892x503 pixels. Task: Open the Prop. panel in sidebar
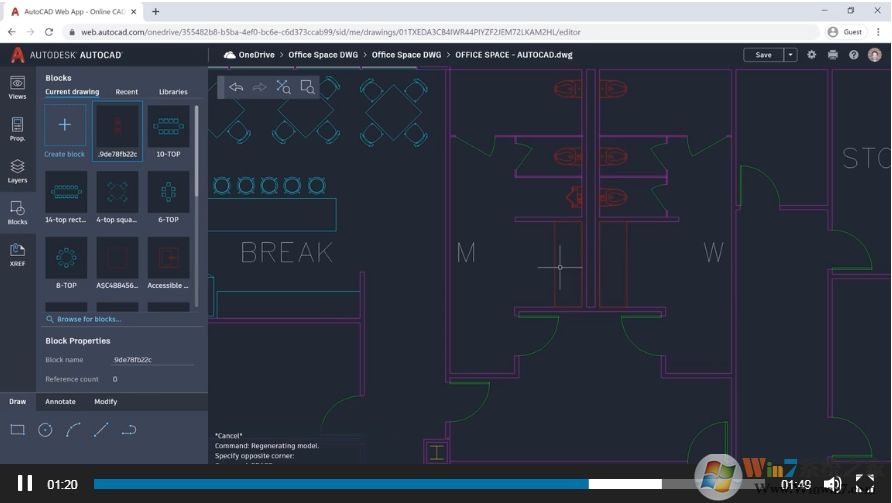tap(17, 129)
